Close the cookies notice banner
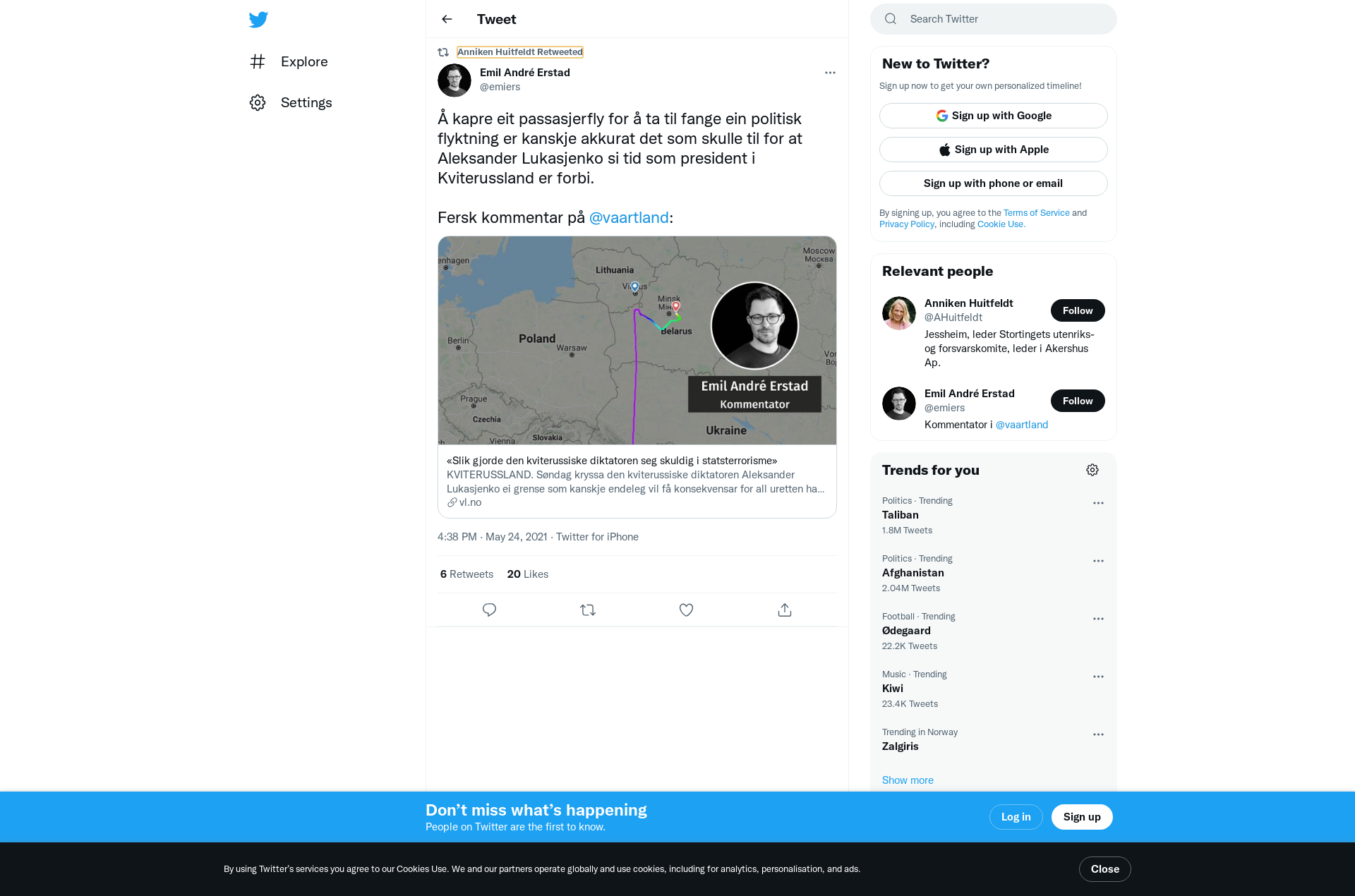The image size is (1355, 896). (x=1105, y=869)
